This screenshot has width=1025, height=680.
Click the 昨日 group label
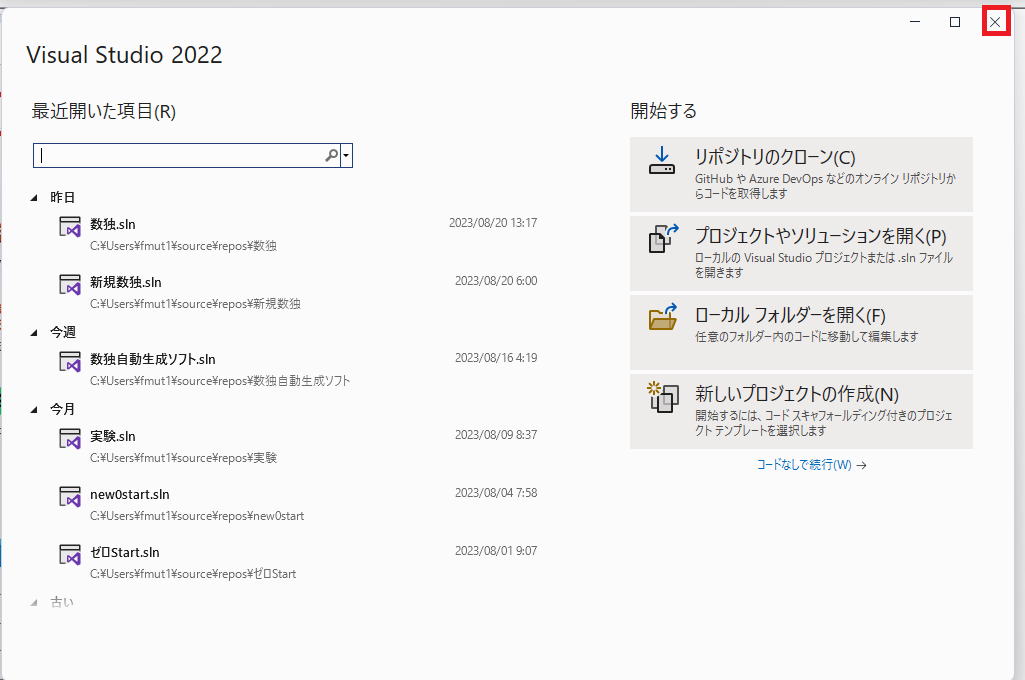tap(63, 197)
